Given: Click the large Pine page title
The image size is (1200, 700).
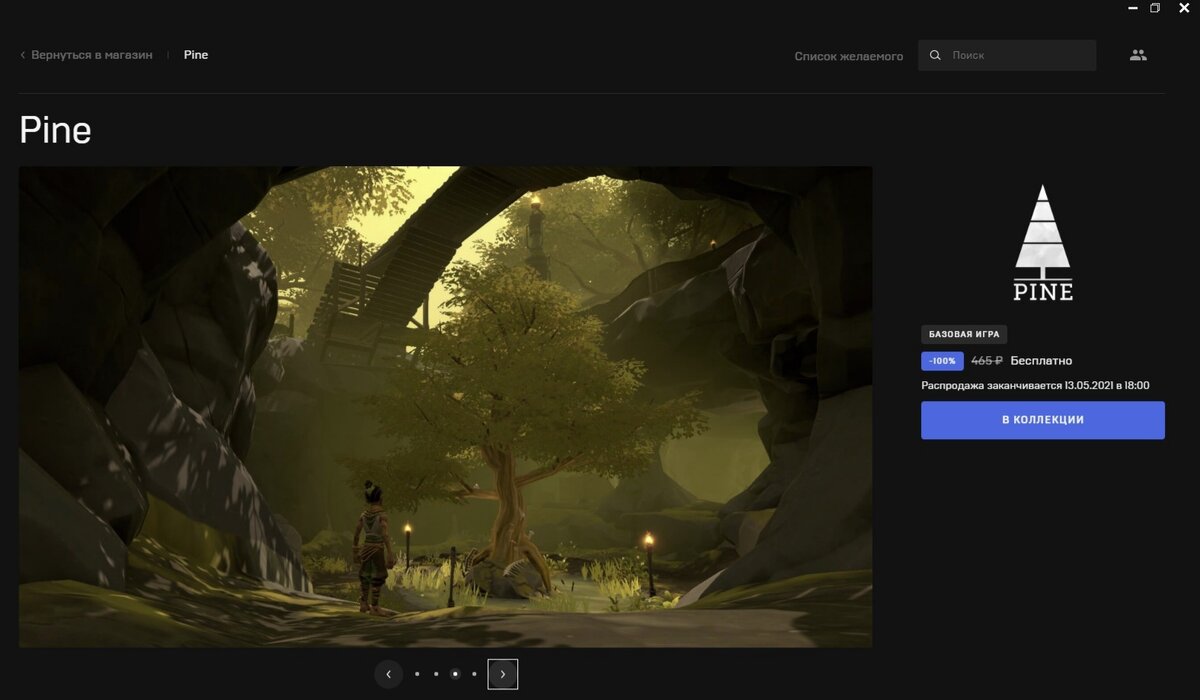Looking at the screenshot, I should tap(55, 130).
